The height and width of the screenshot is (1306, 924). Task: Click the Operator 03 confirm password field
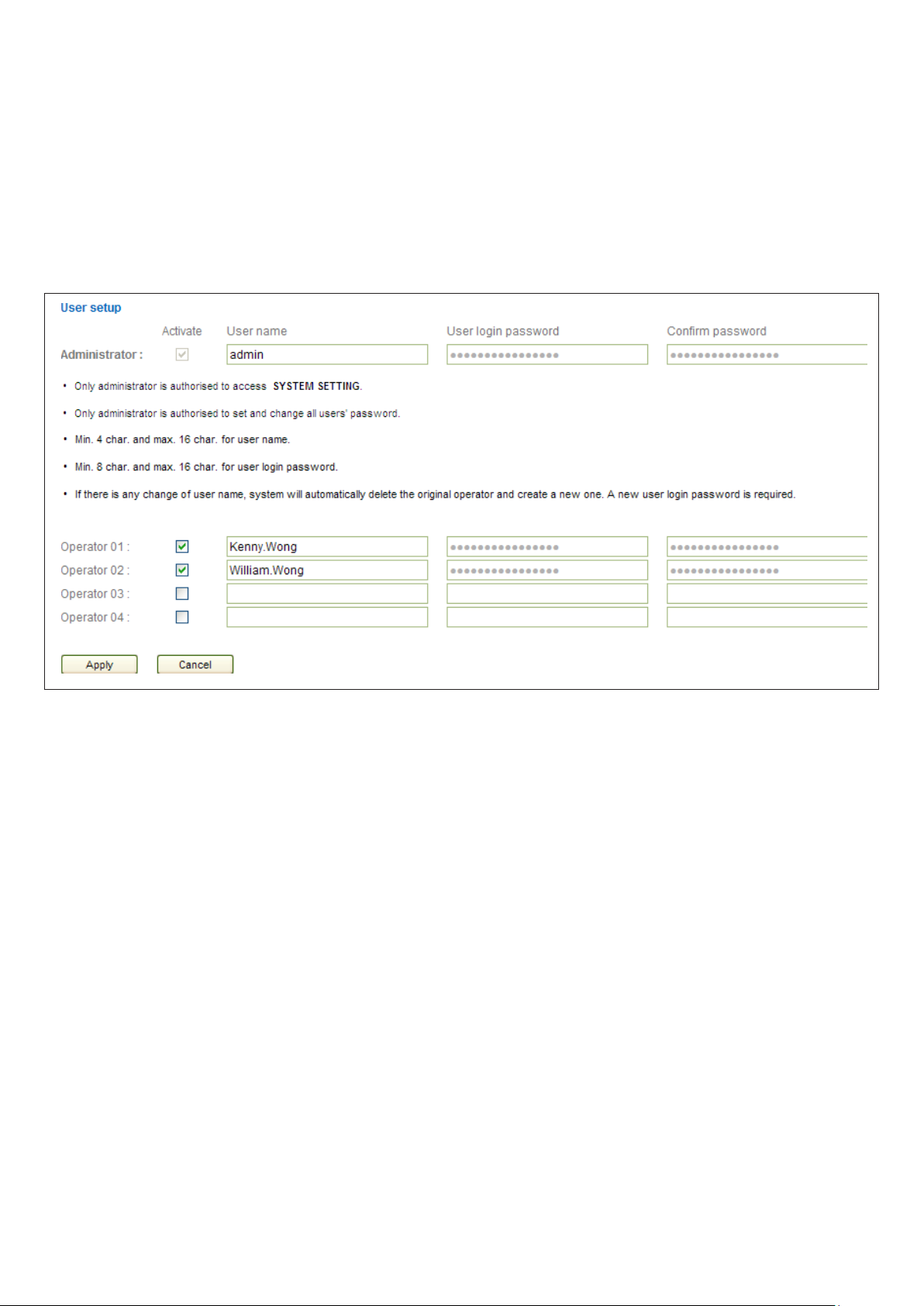[767, 594]
